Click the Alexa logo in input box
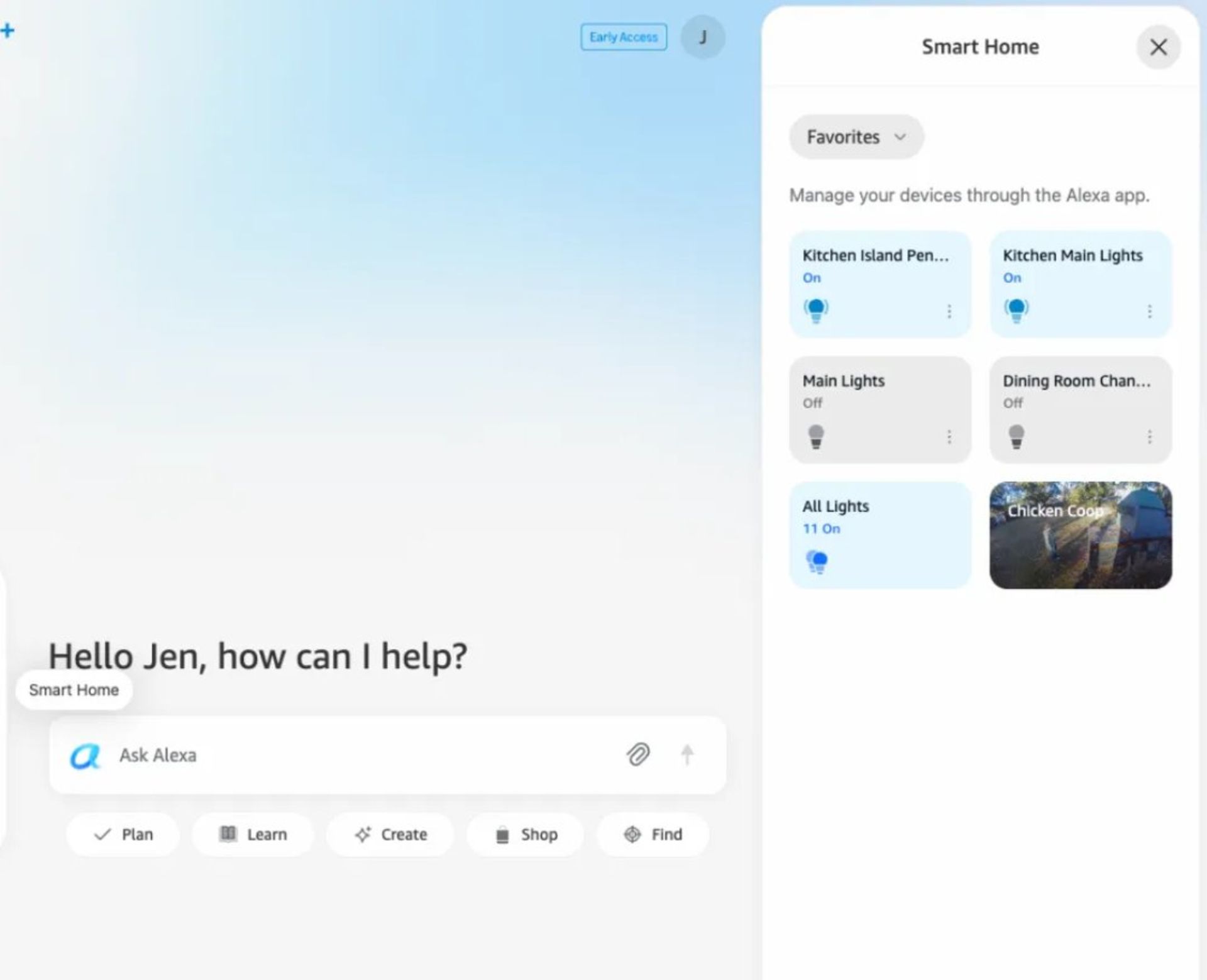Screen dimensions: 1207x980 coord(85,756)
